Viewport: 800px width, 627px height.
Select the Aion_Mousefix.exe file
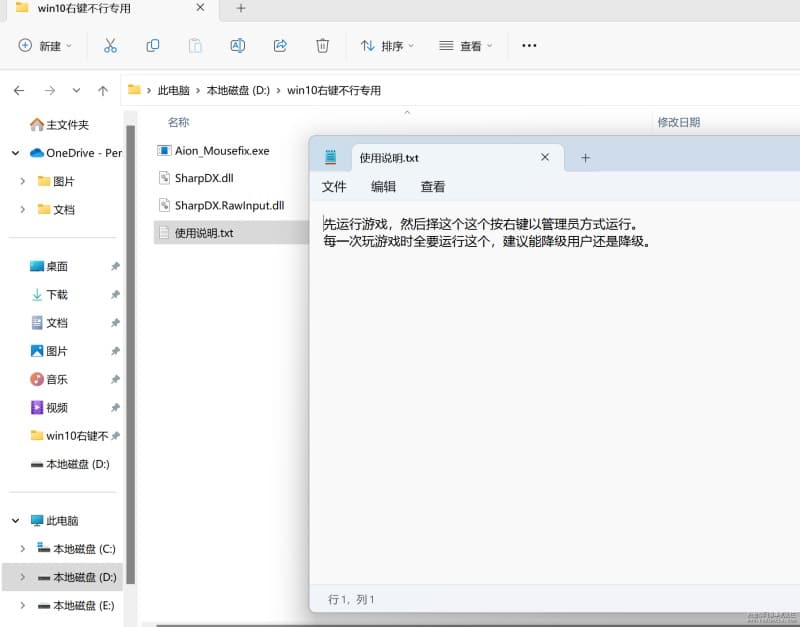[222, 151]
